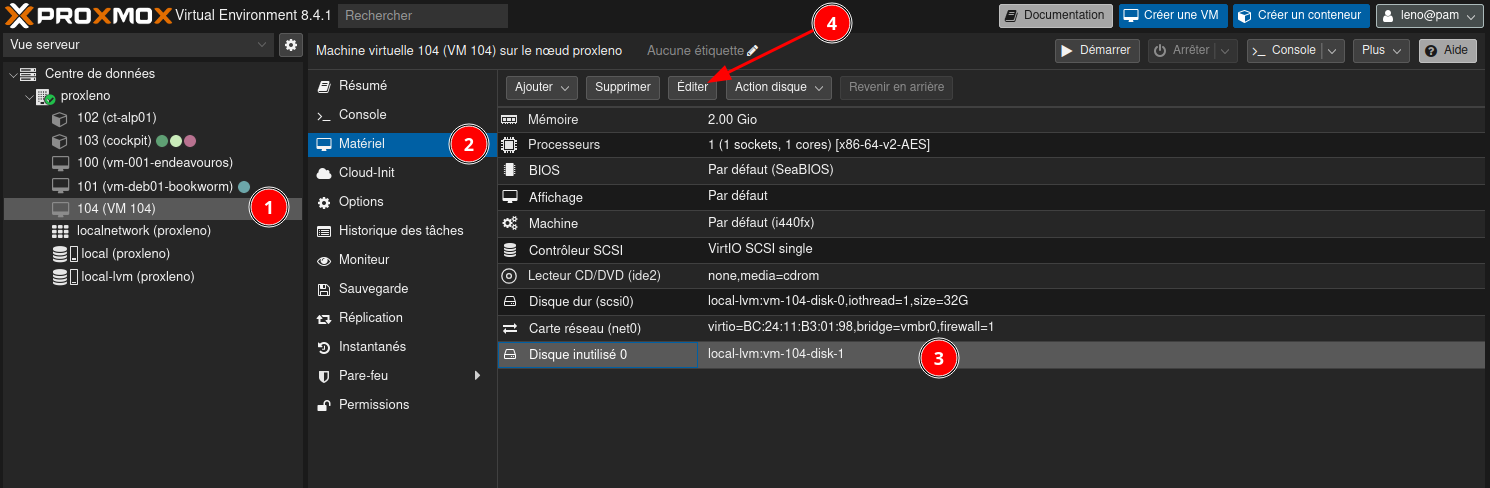Open the Cloud-Init section
The height and width of the screenshot is (488, 1490).
[x=367, y=173]
